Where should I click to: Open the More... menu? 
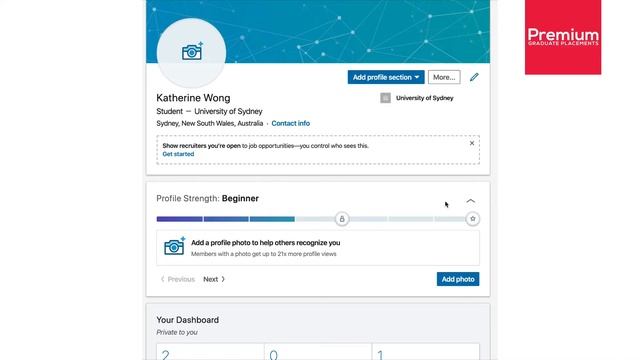pos(444,77)
